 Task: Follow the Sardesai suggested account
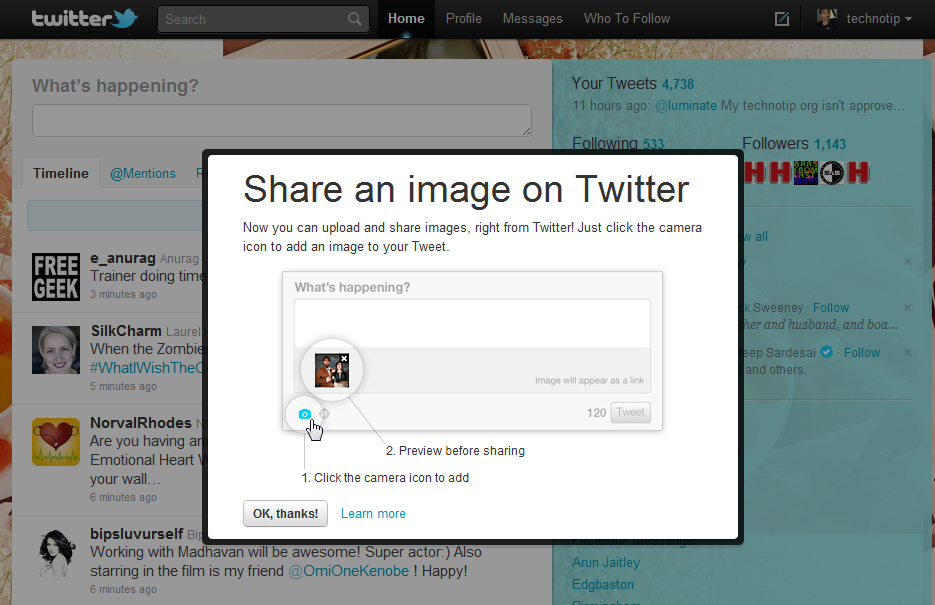point(862,352)
